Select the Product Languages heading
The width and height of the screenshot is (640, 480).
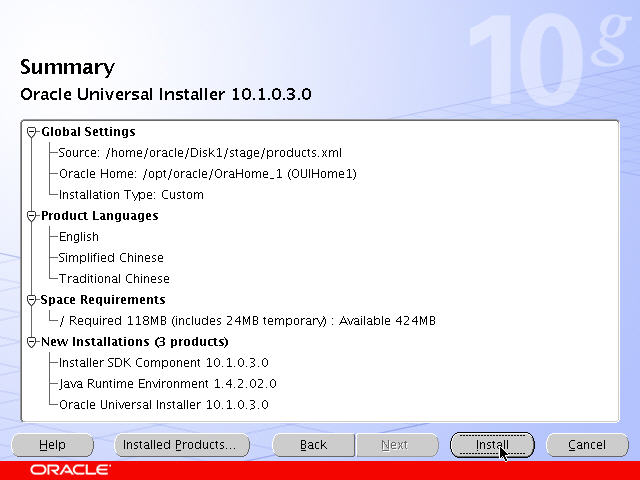(100, 216)
